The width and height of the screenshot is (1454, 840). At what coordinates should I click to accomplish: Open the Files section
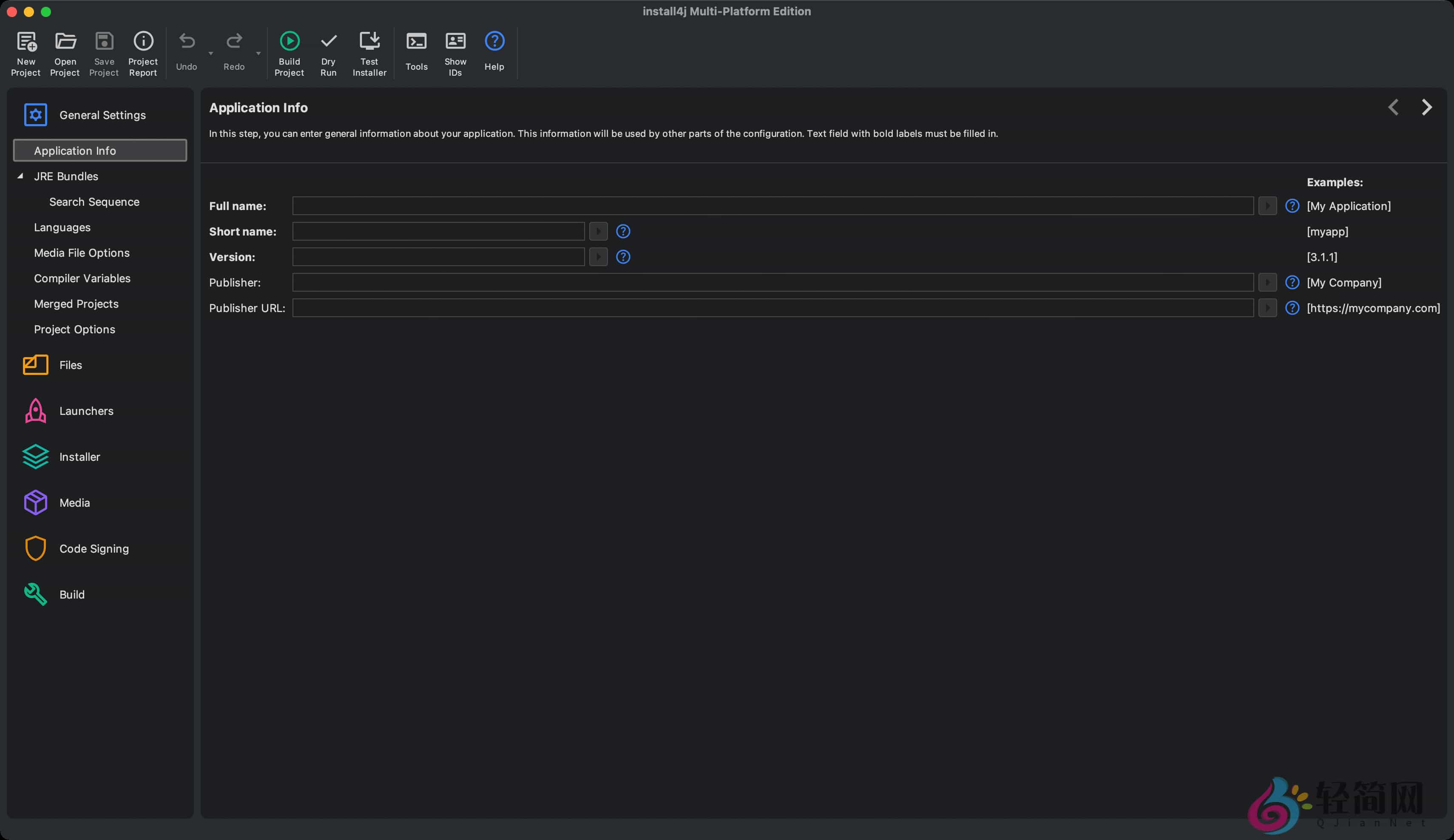[53, 365]
